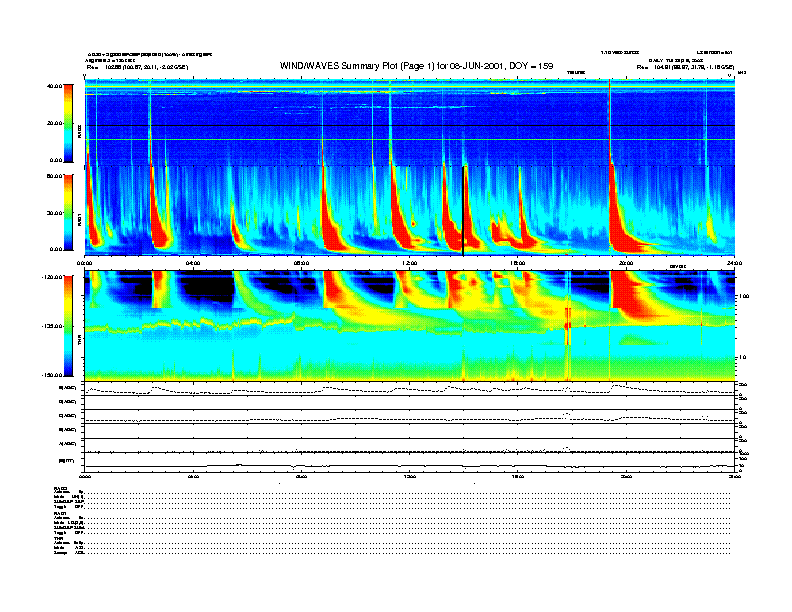Click the 16:00 tick label below RAD1 spectrogram

(x=518, y=263)
